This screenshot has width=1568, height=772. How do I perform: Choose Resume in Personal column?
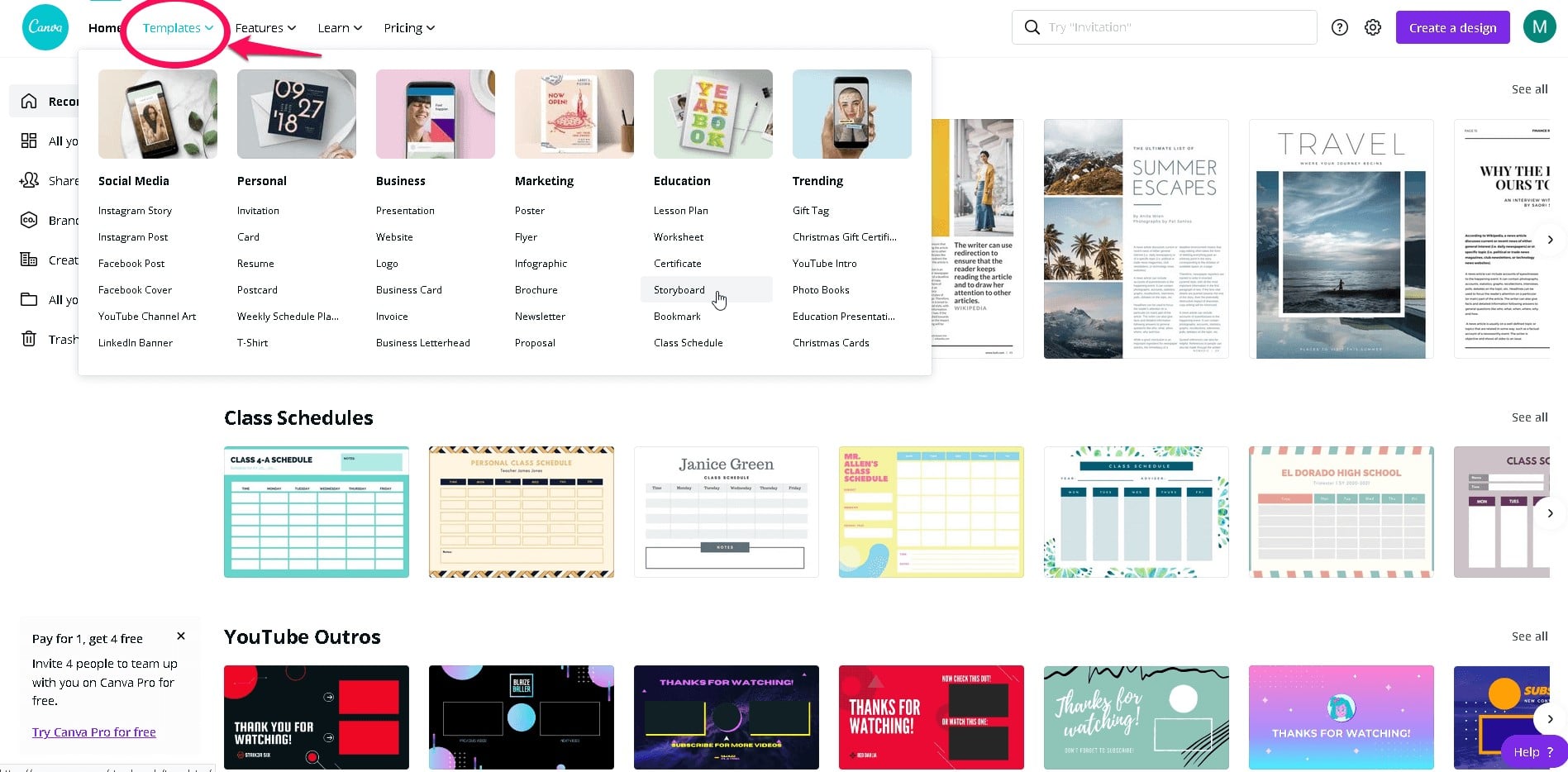[x=255, y=264]
